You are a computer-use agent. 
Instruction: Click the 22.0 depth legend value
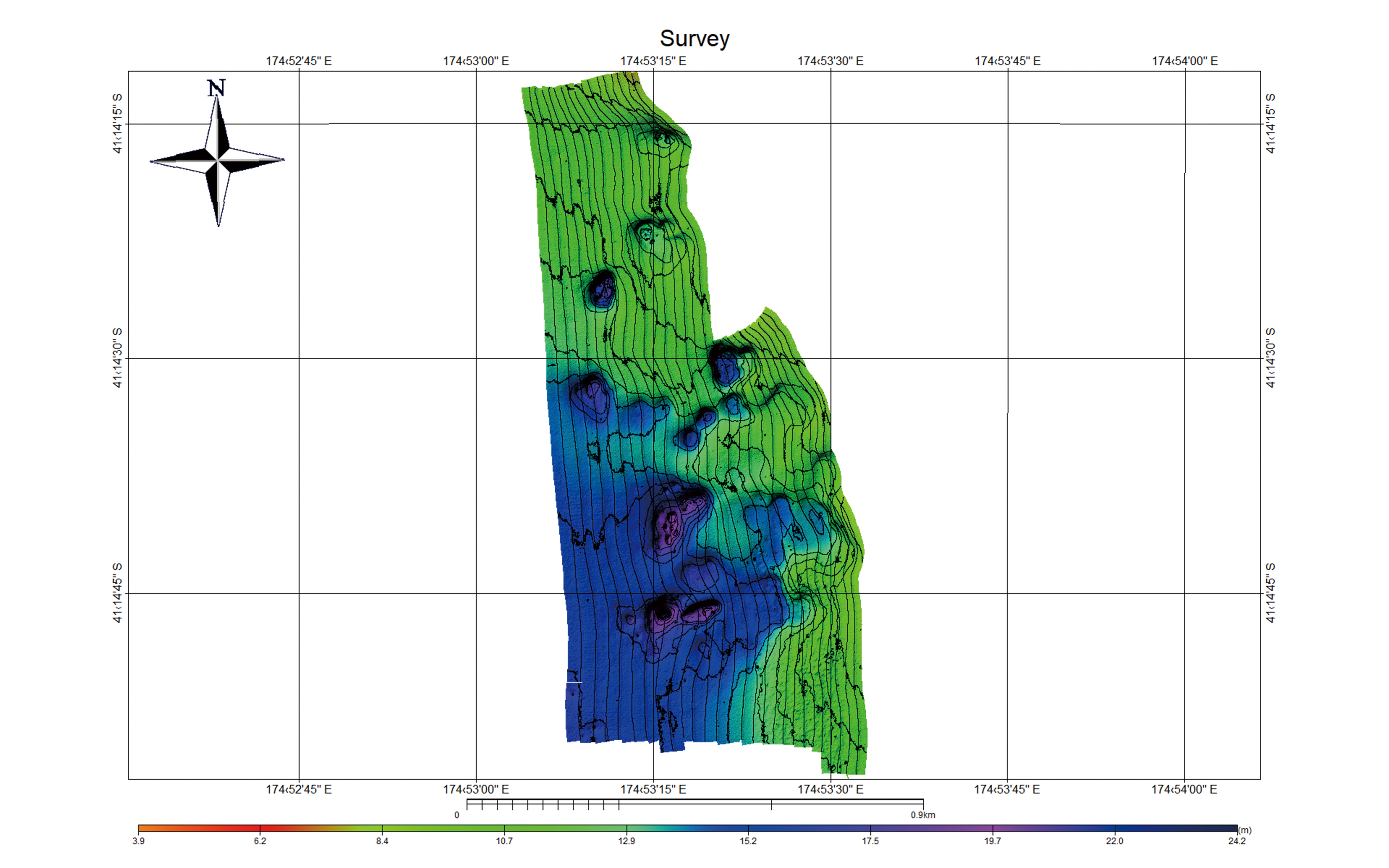[1114, 841]
